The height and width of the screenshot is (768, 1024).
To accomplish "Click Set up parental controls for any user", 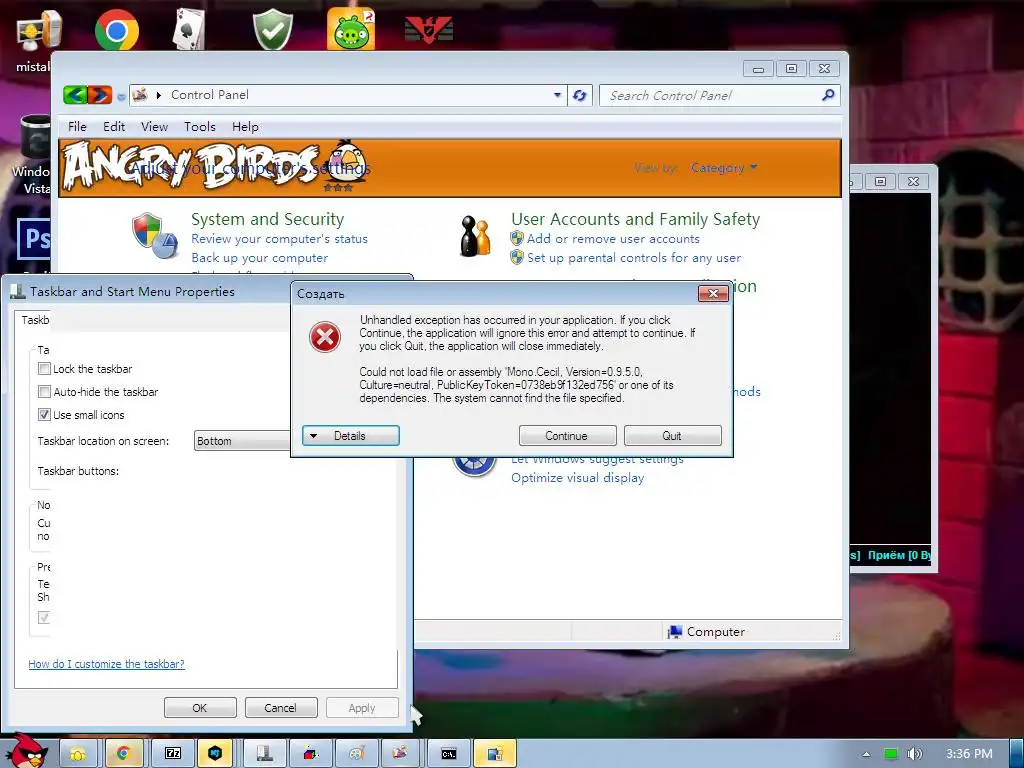I will [633, 258].
